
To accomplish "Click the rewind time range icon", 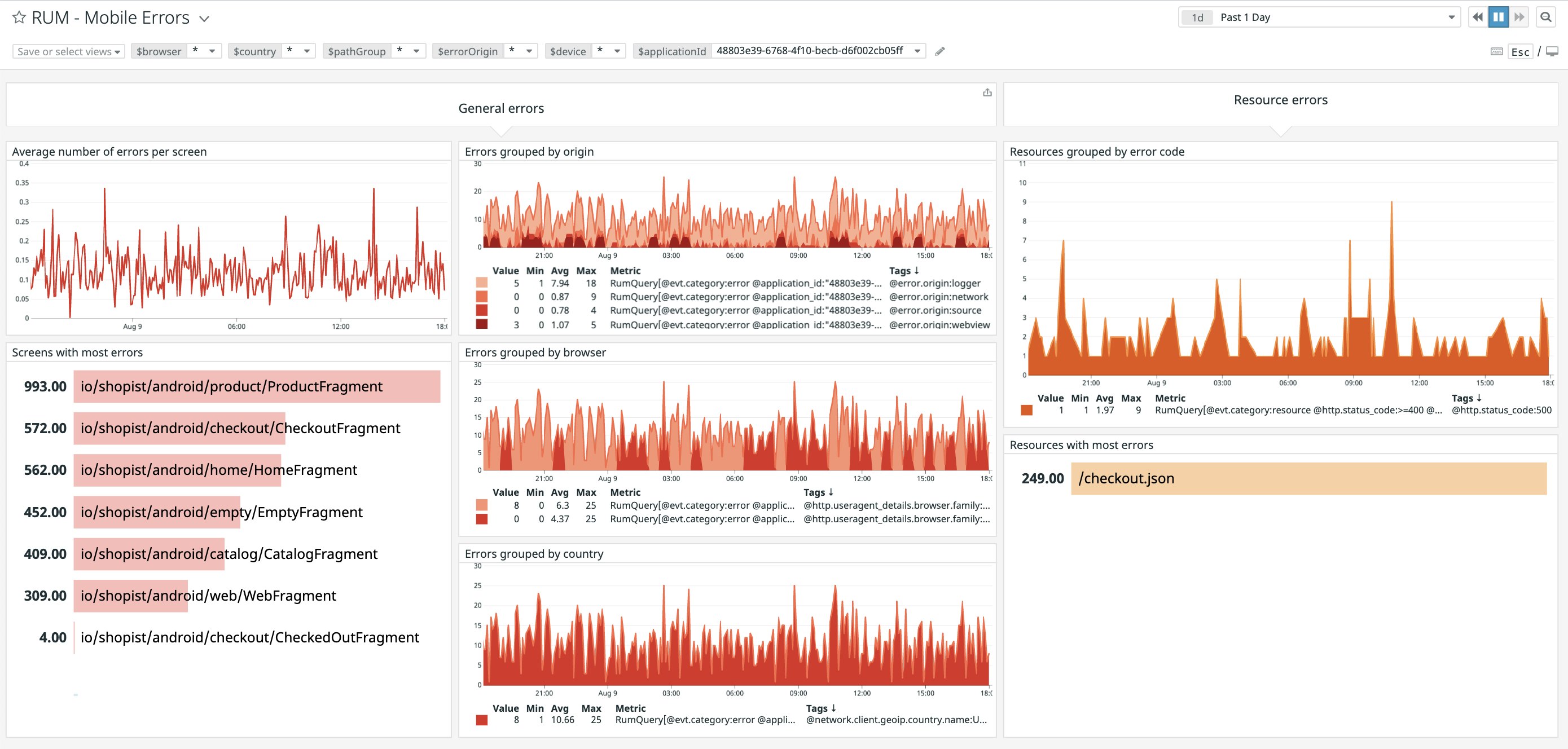I will pyautogui.click(x=1477, y=17).
